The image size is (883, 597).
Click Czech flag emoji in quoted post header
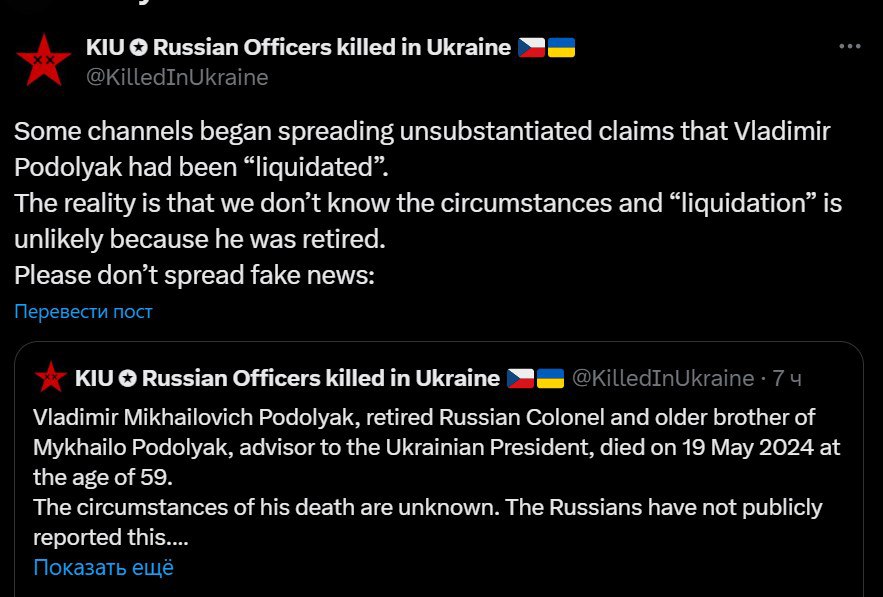click(x=520, y=378)
